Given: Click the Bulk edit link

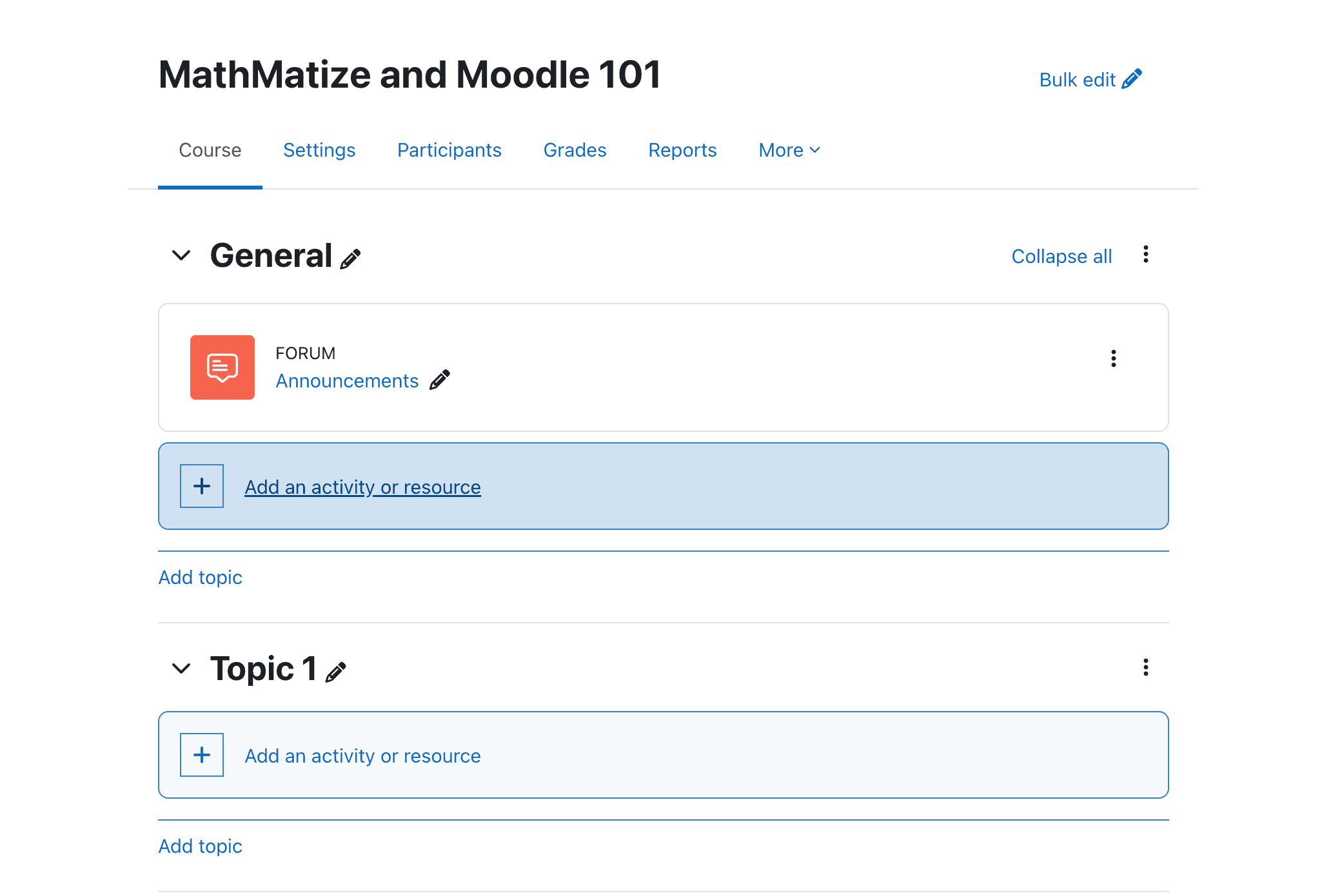Looking at the screenshot, I should click(x=1090, y=80).
